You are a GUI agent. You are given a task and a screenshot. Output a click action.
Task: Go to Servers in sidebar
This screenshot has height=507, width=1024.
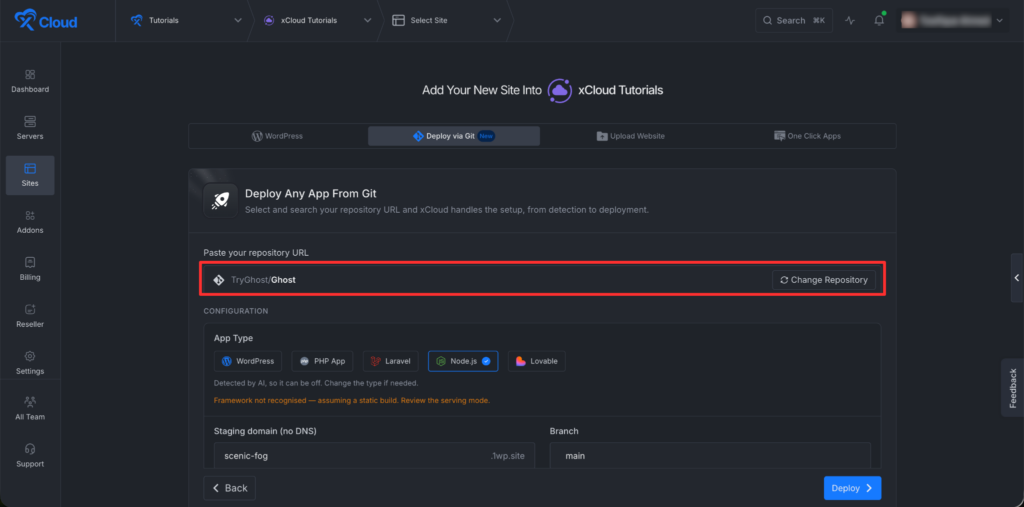tap(30, 128)
